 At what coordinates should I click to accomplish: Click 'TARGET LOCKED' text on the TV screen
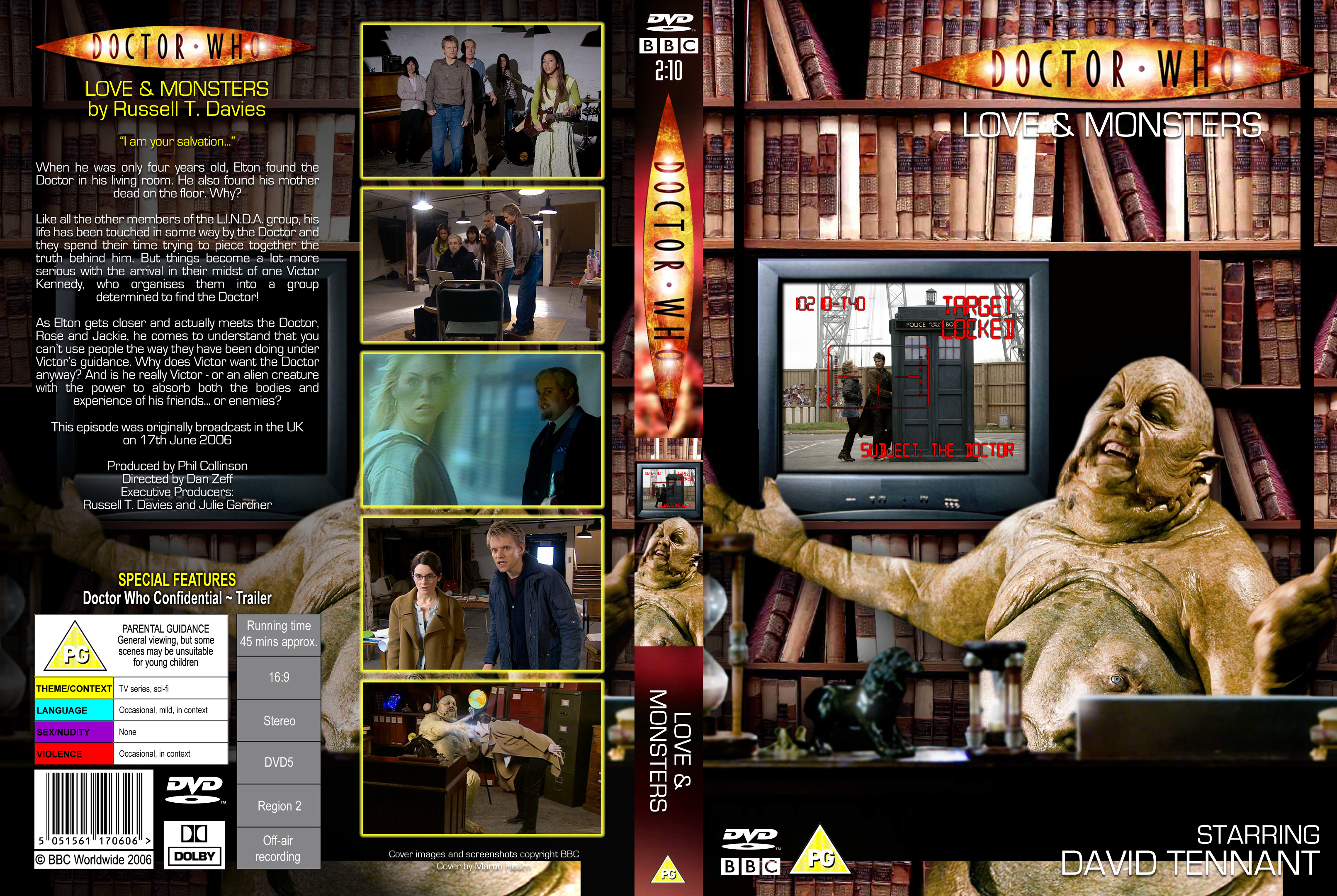(978, 318)
